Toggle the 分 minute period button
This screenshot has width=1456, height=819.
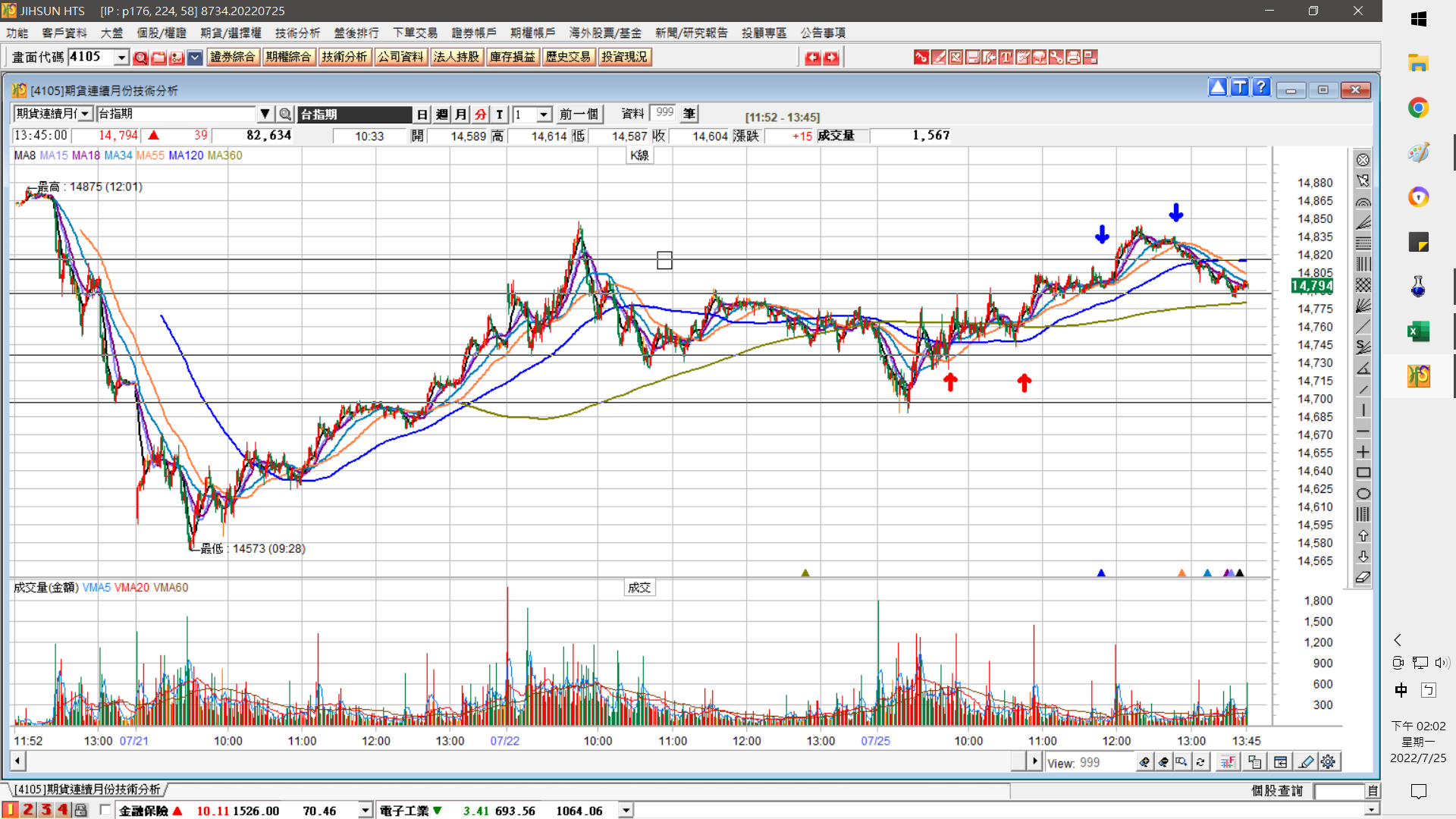(480, 115)
